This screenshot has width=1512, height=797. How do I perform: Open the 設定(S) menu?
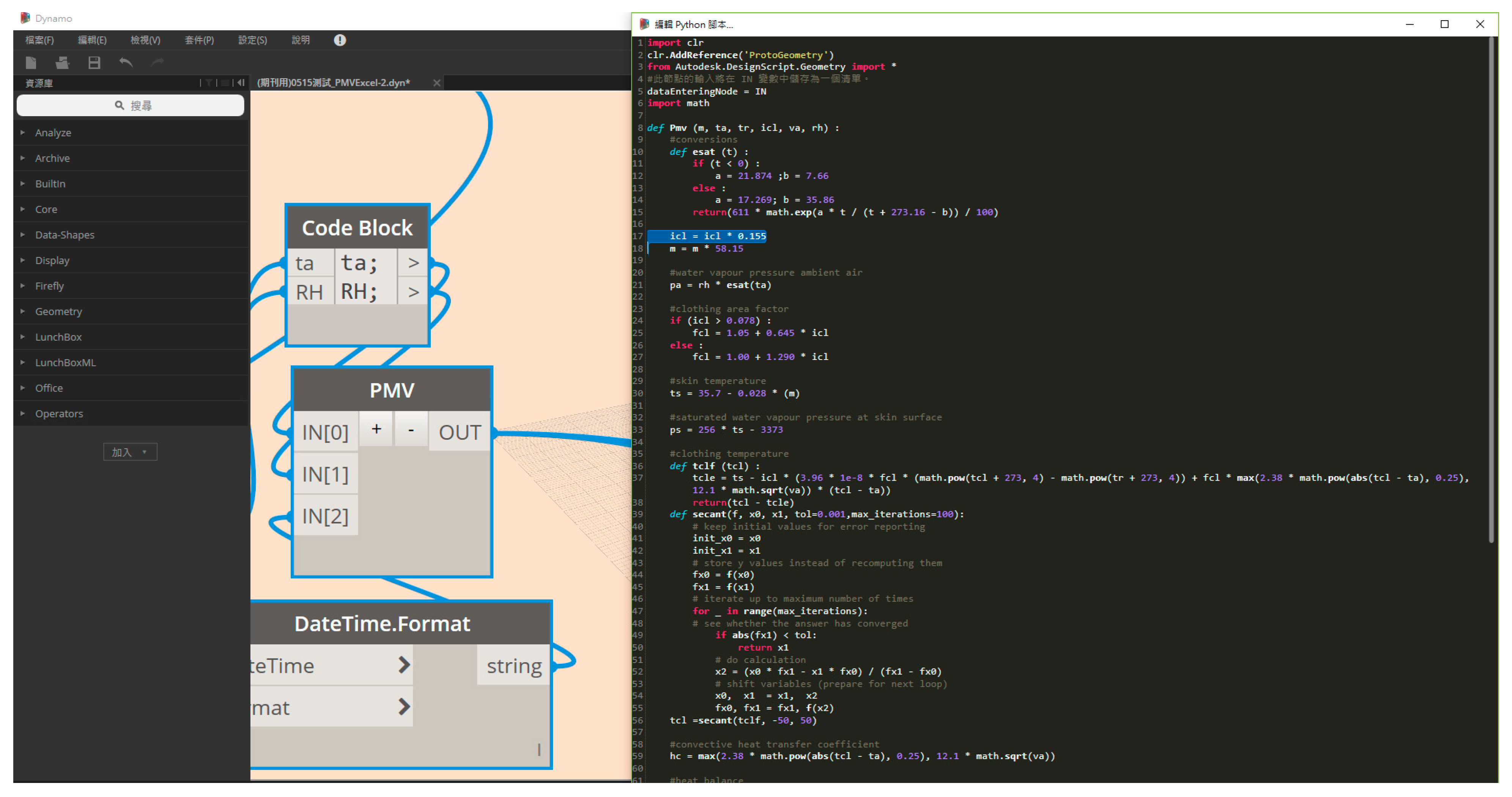[x=252, y=40]
